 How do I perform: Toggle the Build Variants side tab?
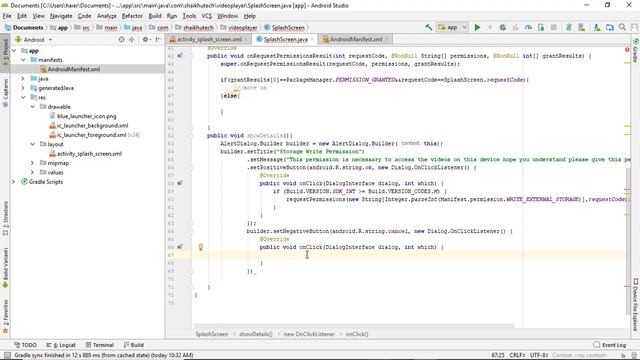click(5, 267)
